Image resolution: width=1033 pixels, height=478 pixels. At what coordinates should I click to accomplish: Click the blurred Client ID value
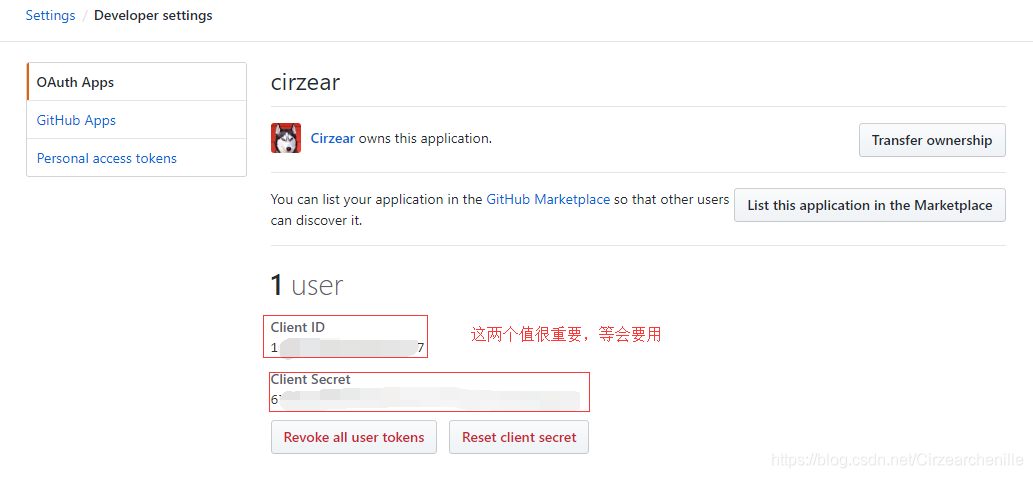click(347, 348)
